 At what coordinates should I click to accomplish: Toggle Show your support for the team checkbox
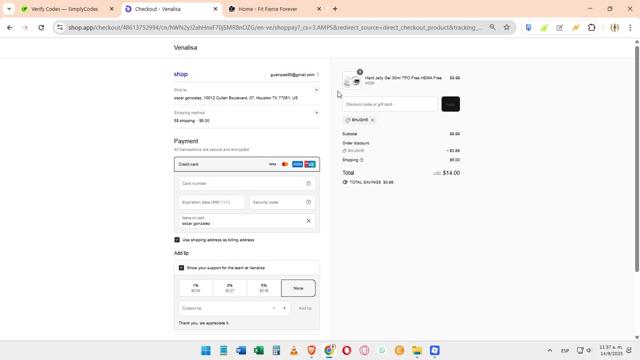pyautogui.click(x=181, y=268)
